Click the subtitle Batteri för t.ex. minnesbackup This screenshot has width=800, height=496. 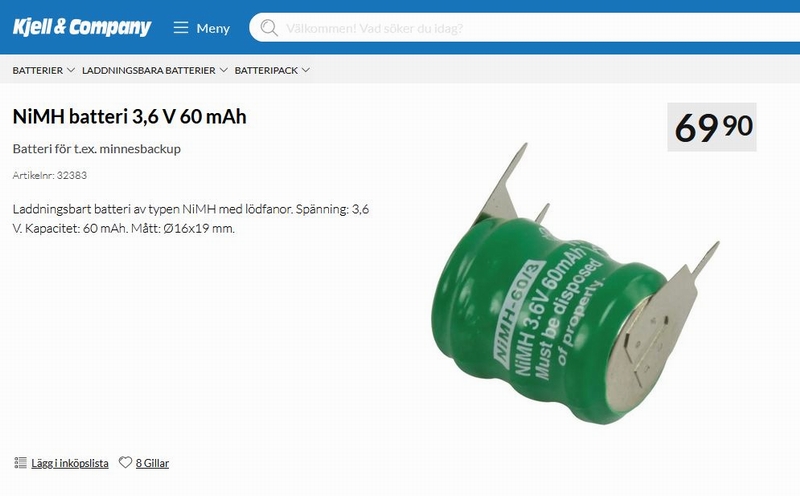(96, 148)
